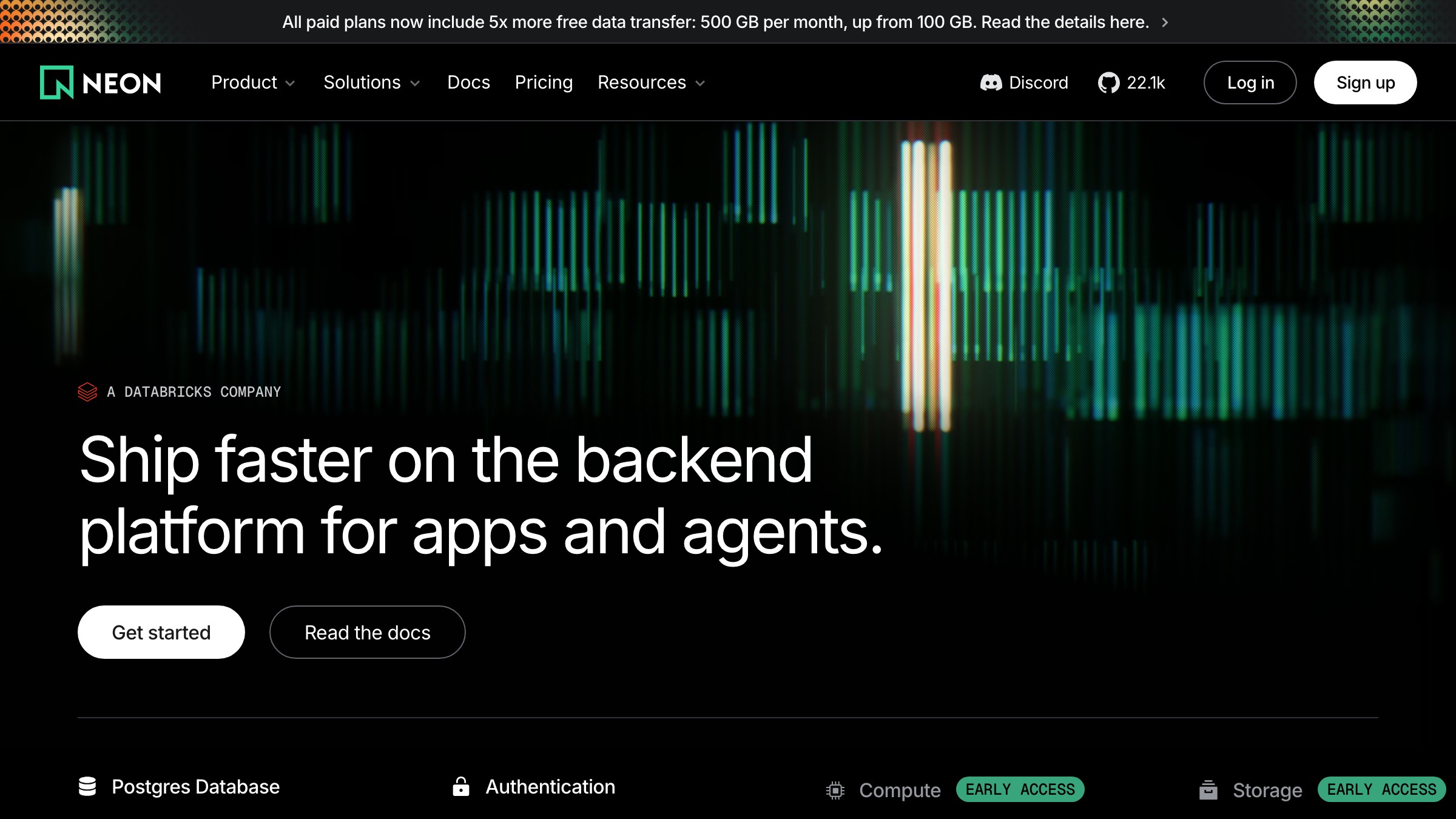
Task: Click the Storage box icon
Action: [1208, 790]
